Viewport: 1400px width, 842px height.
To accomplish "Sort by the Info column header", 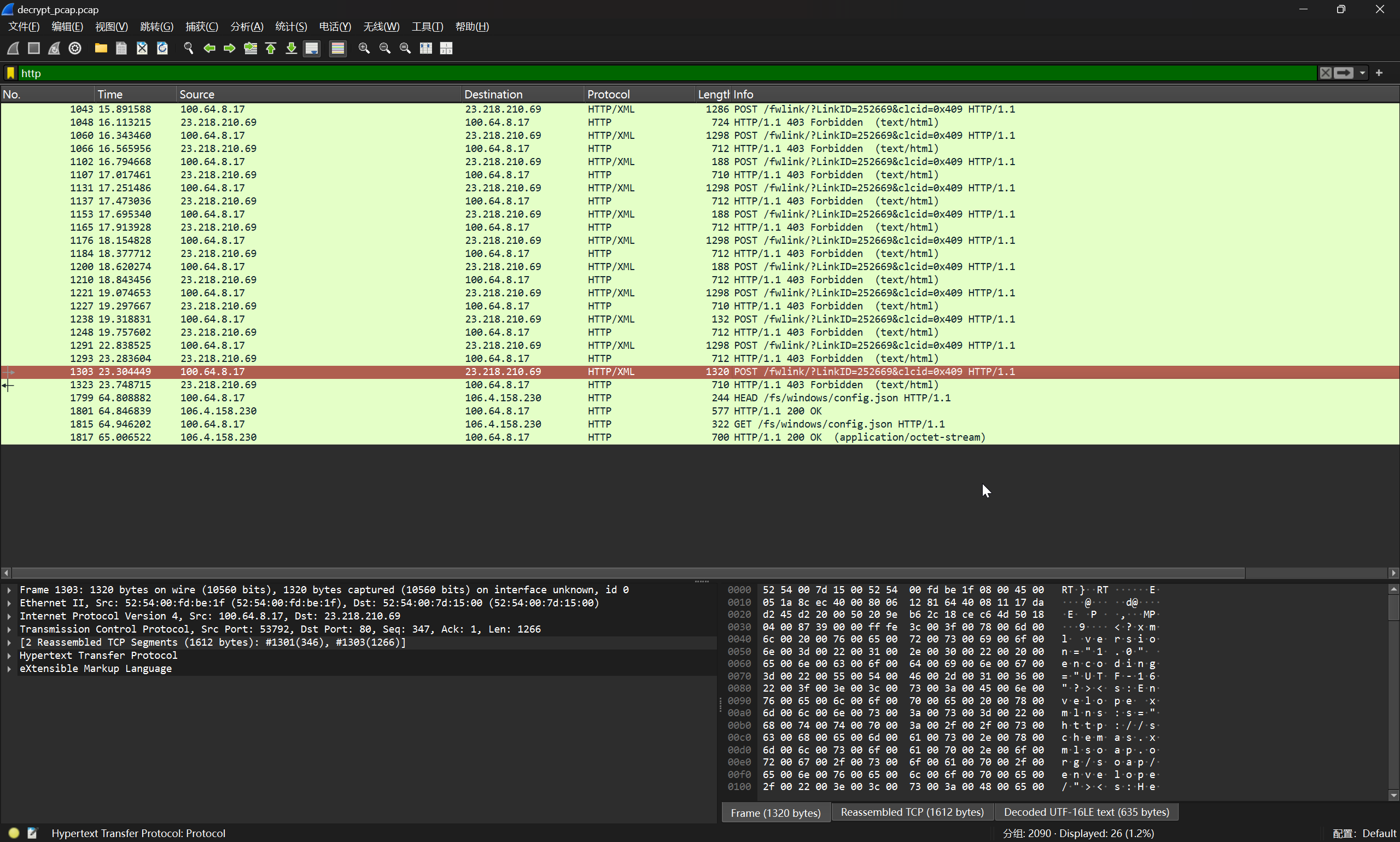I will coord(1065,94).
